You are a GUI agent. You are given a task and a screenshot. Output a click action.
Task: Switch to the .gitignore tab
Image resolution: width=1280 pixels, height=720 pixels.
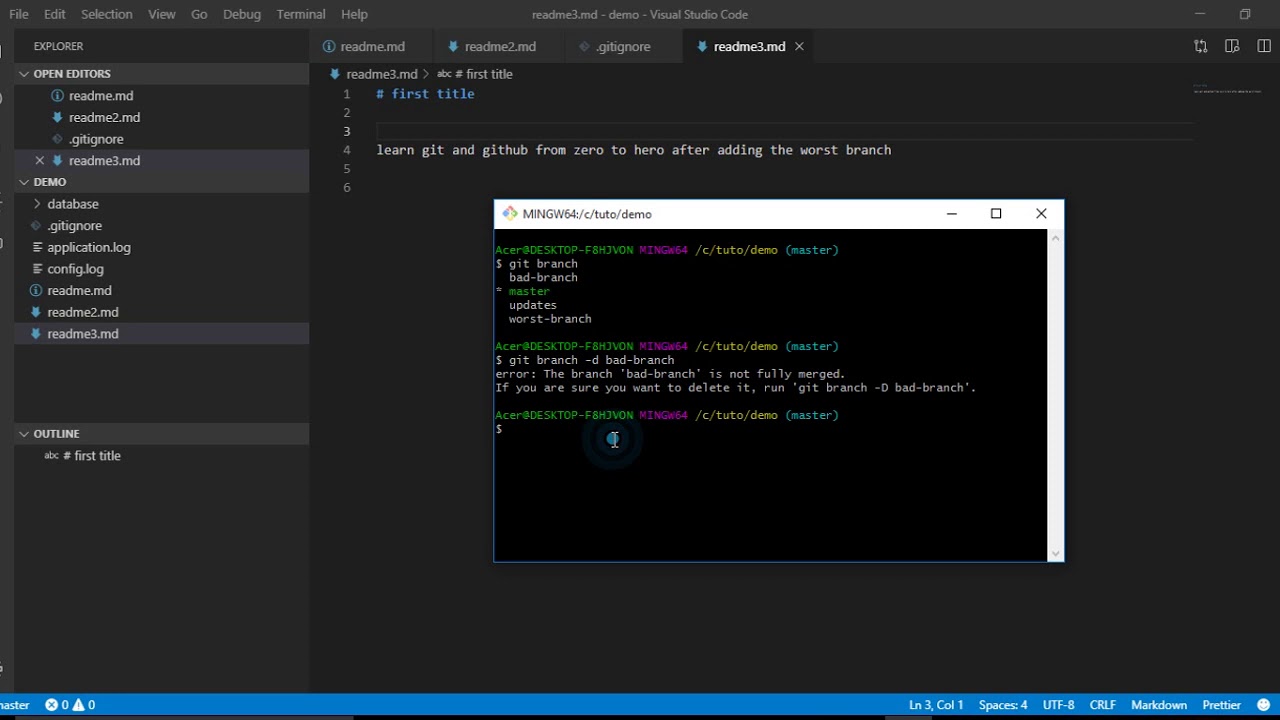point(623,47)
